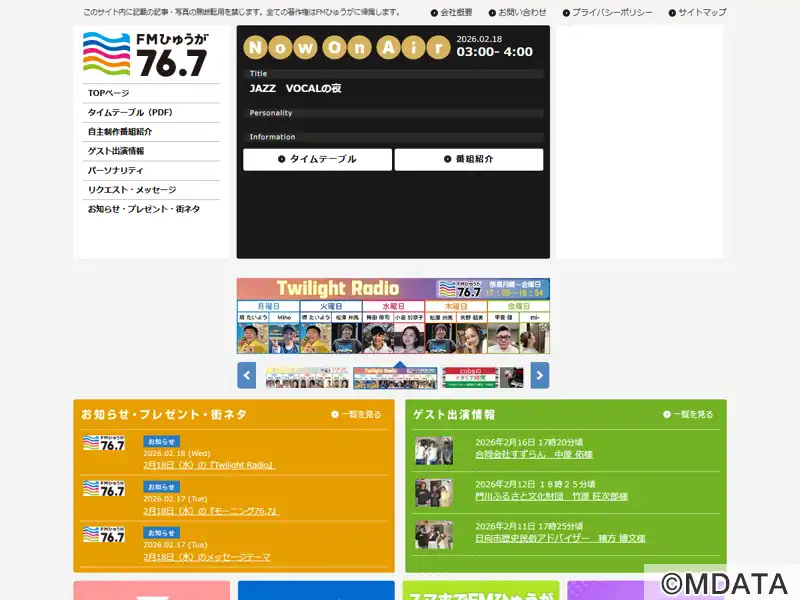Select 自主制作番組紹介 in the sidebar

pyautogui.click(x=151, y=132)
